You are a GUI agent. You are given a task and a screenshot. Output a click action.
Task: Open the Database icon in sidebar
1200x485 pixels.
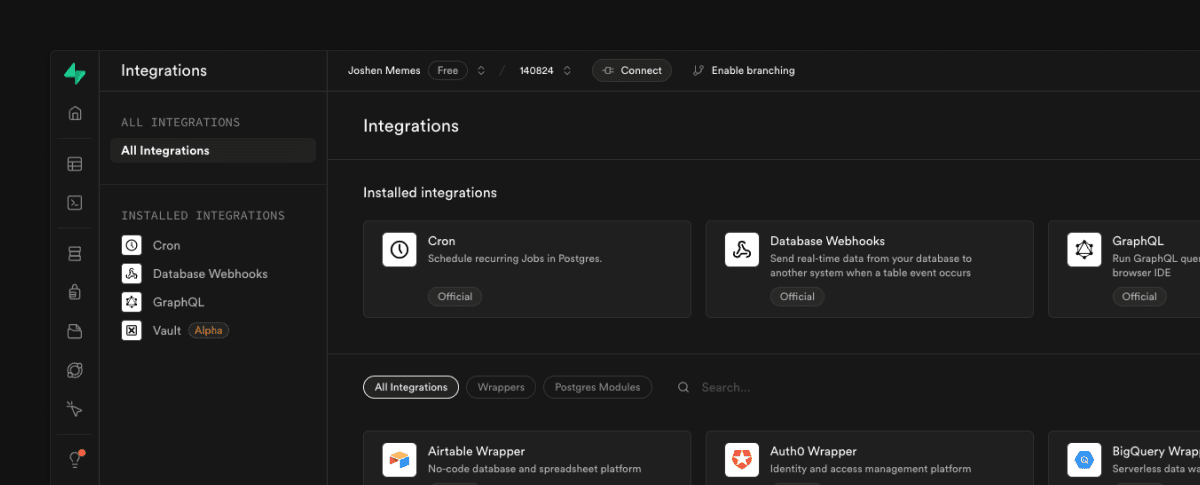click(75, 254)
